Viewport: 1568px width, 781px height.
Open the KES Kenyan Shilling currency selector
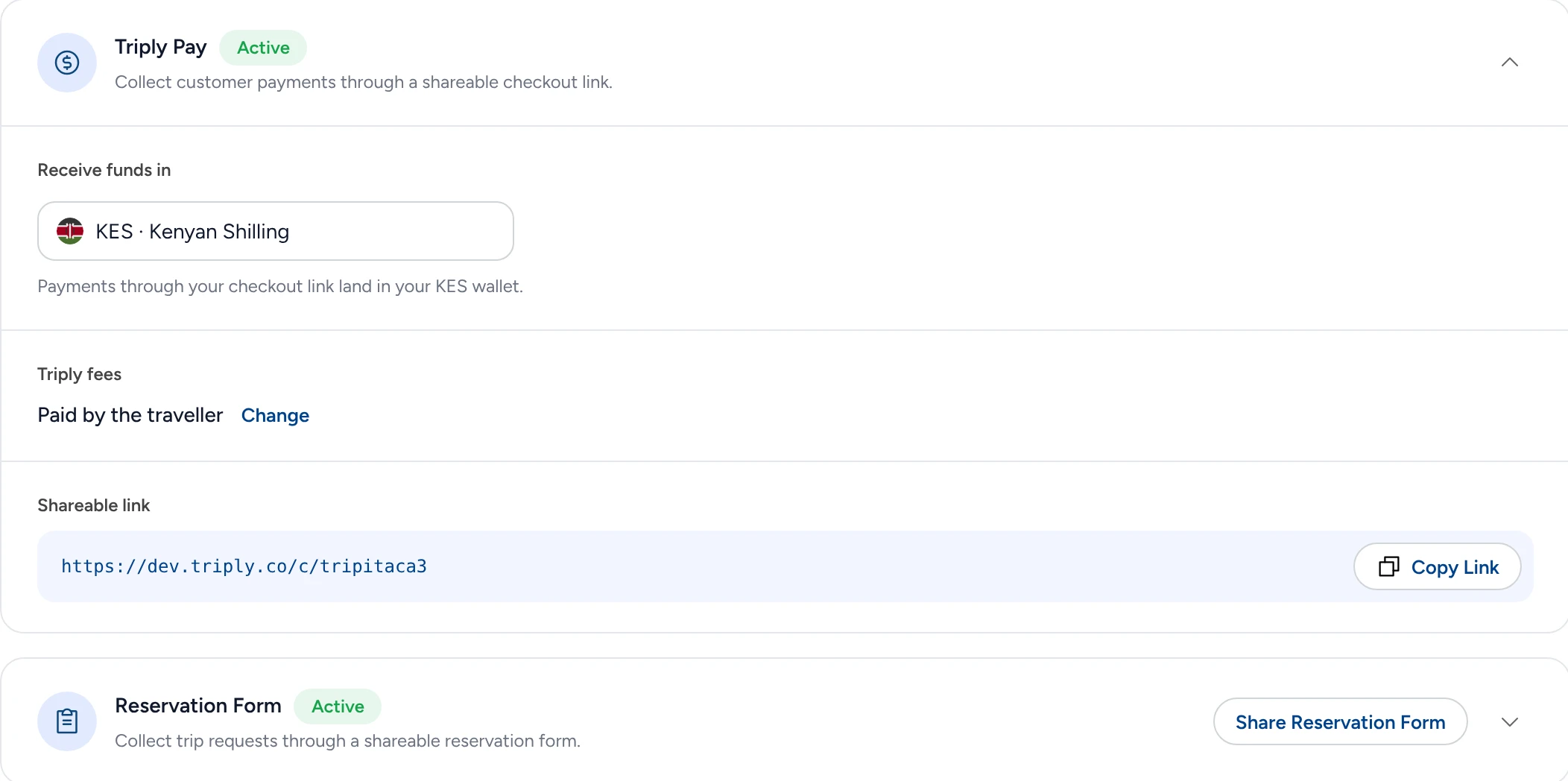276,231
